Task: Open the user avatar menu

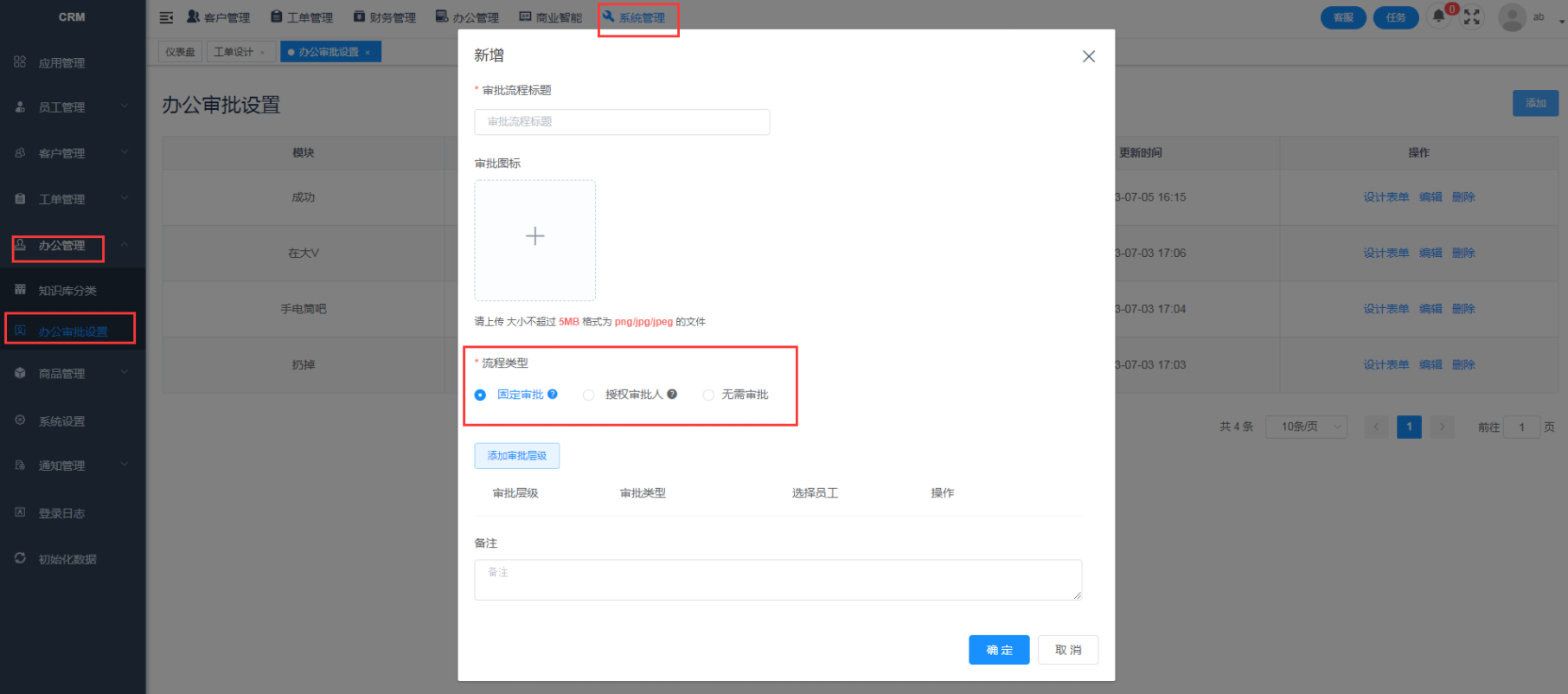Action: point(1512,17)
